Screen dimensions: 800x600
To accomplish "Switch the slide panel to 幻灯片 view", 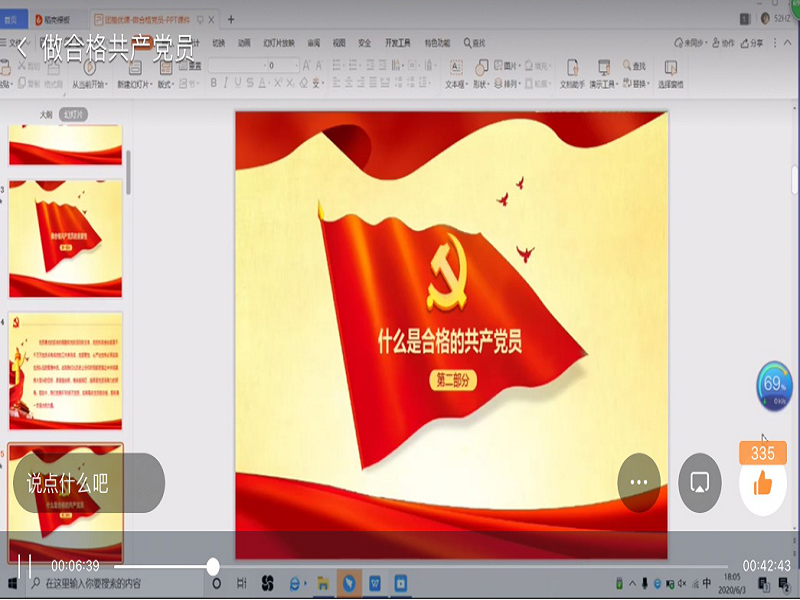I will click(x=73, y=115).
